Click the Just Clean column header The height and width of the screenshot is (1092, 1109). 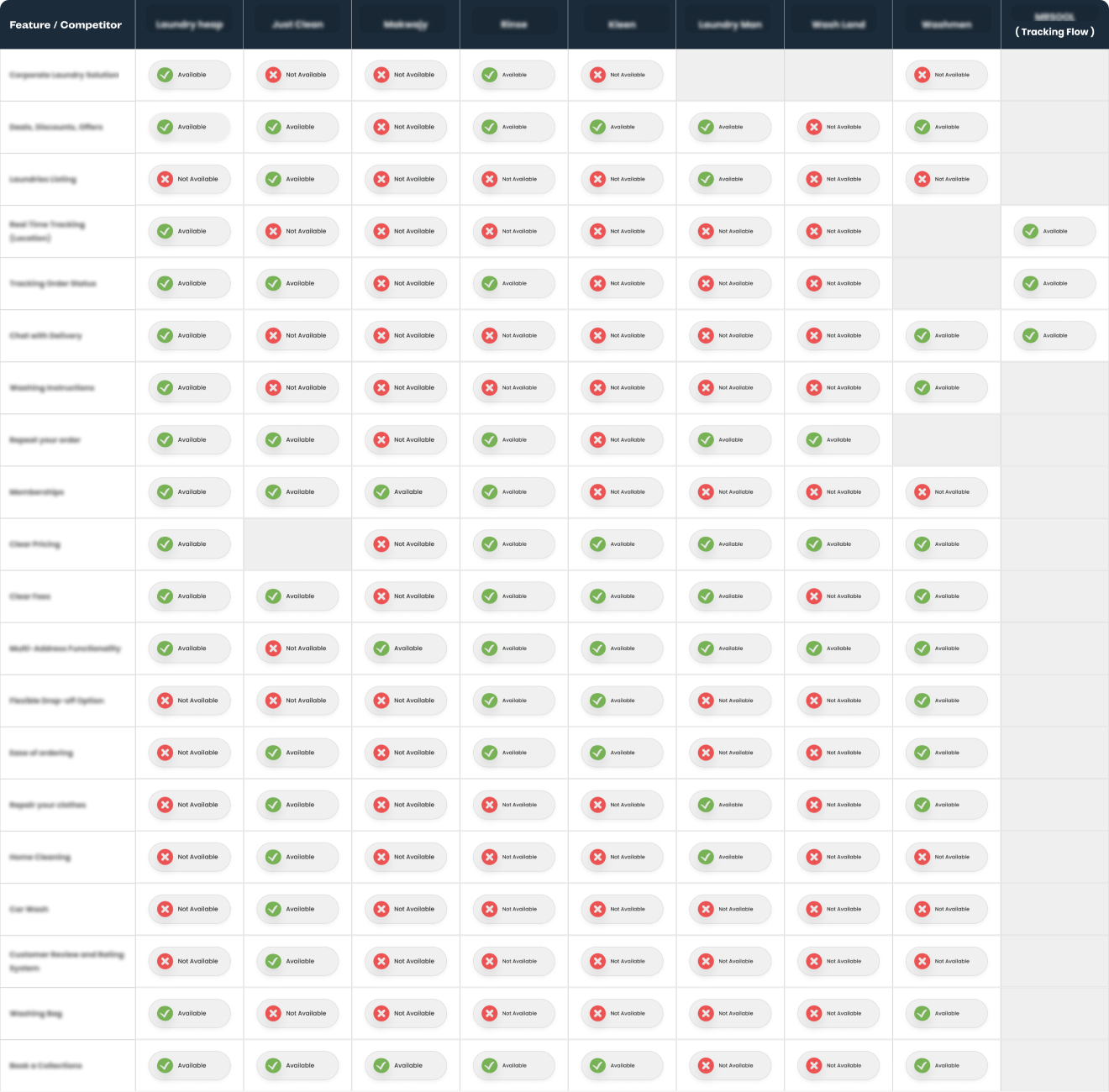click(297, 24)
